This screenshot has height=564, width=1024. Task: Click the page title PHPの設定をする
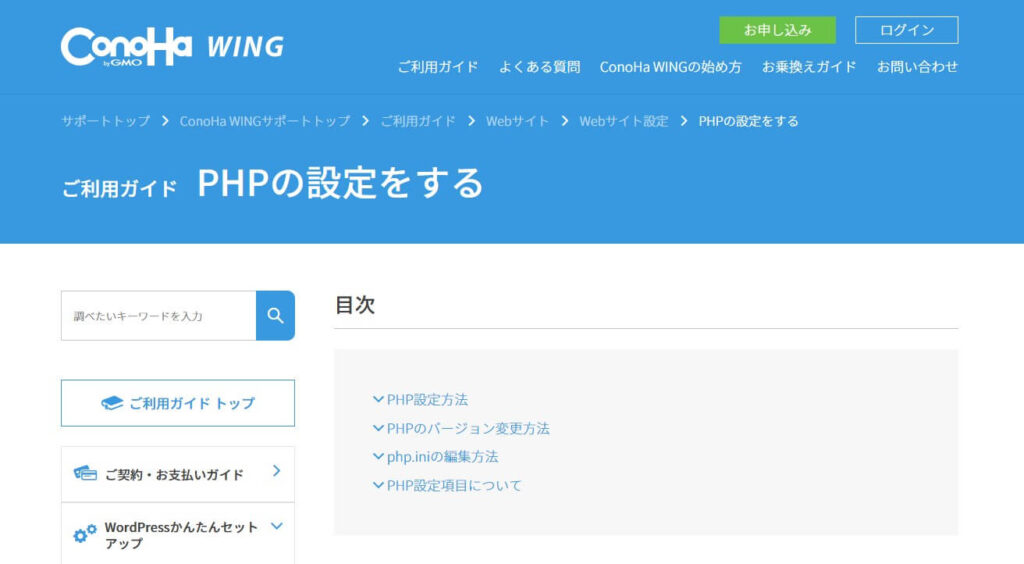[340, 183]
